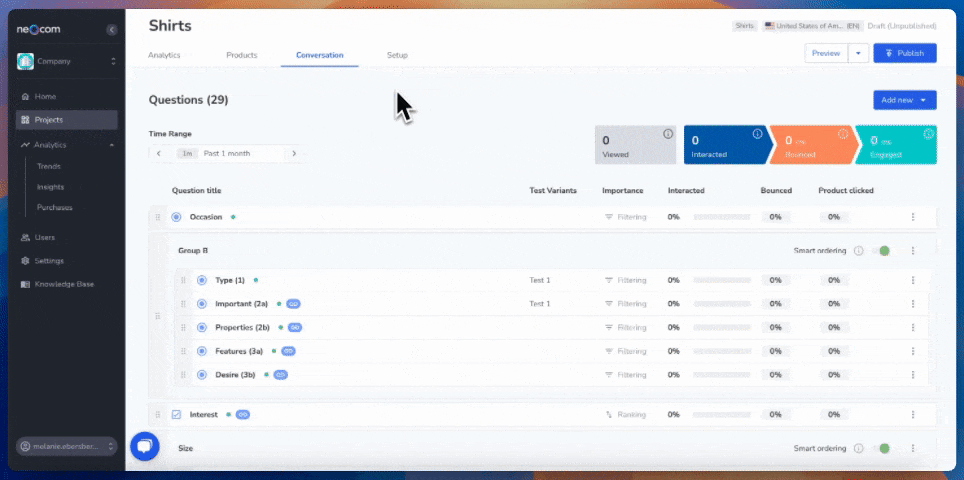Switch to the Conversation tab
Image resolution: width=964 pixels, height=480 pixels.
click(x=320, y=55)
